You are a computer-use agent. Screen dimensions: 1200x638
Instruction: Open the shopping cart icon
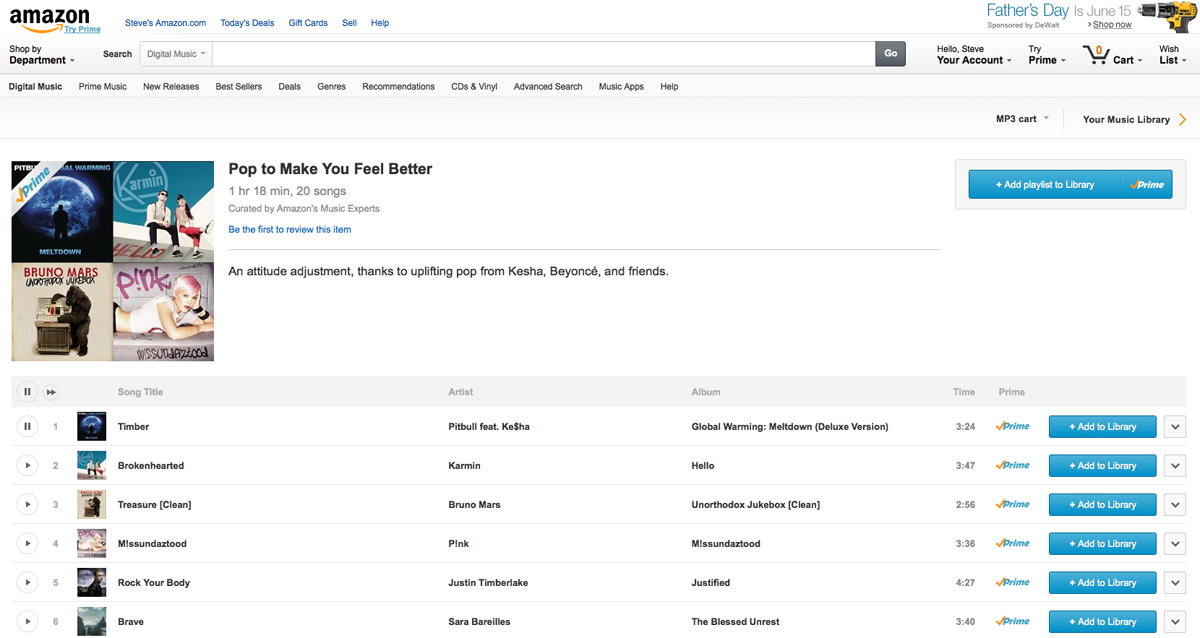point(1096,54)
